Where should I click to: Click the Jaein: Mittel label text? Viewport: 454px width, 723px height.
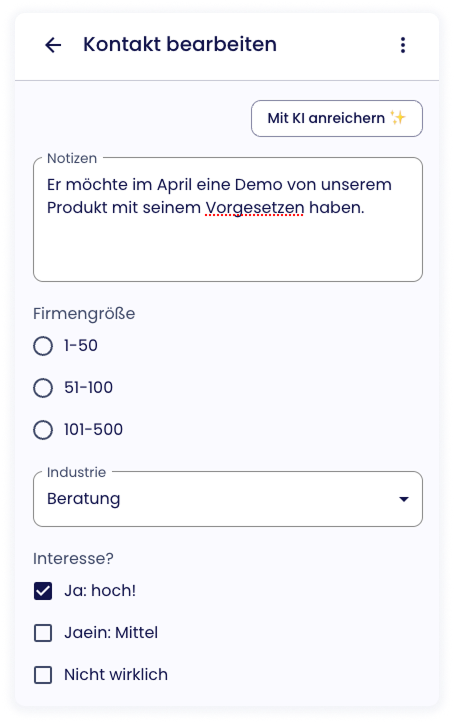111,633
